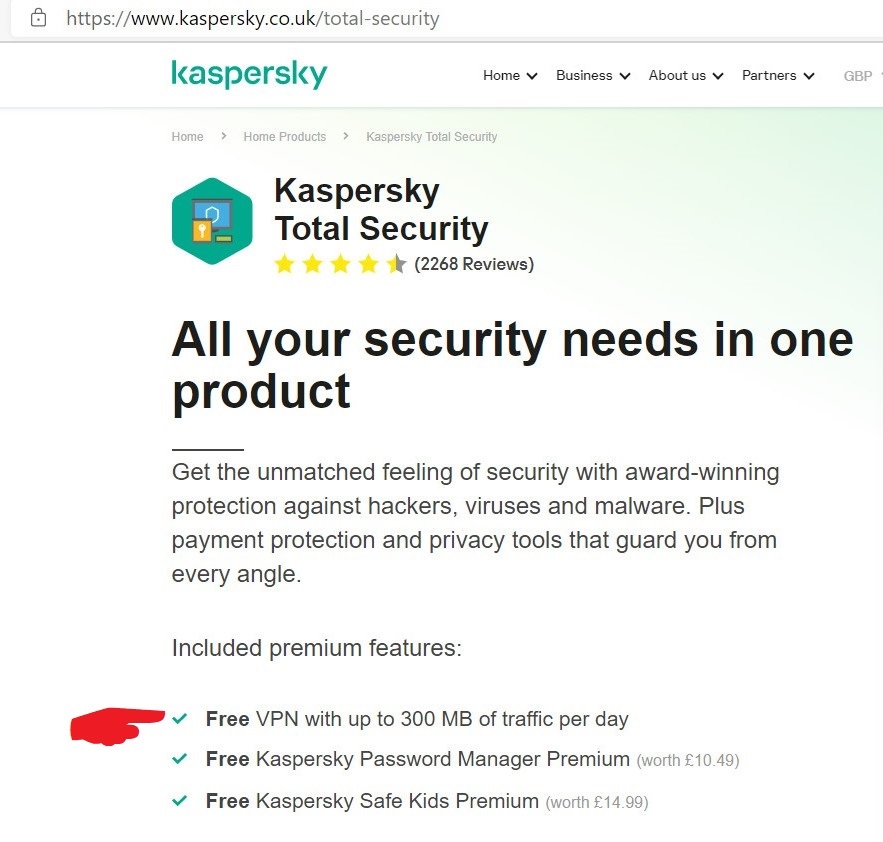The image size is (883, 842).
Task: Expand the Business navigation menu
Action: [593, 76]
